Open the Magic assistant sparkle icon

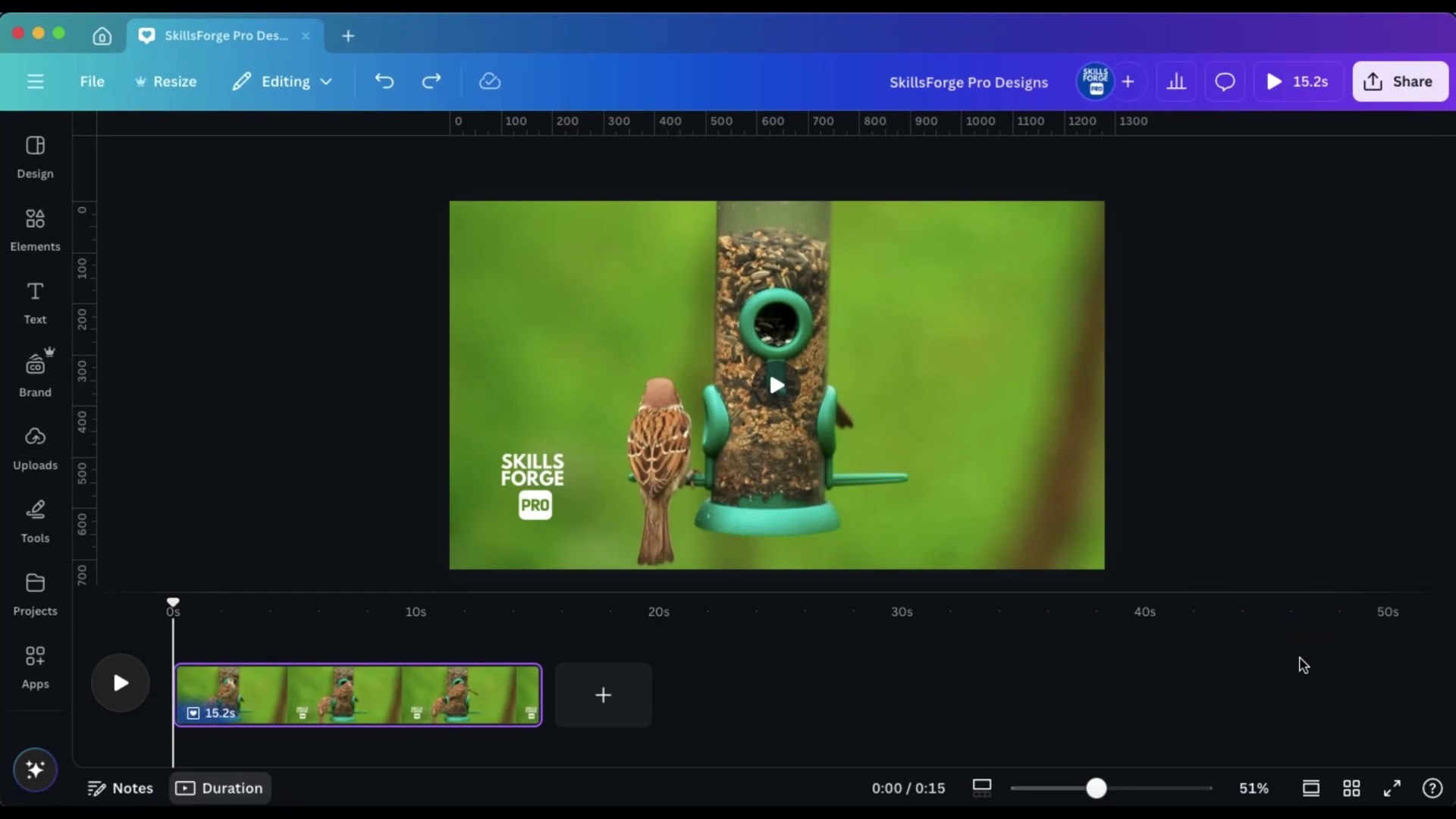pyautogui.click(x=35, y=770)
